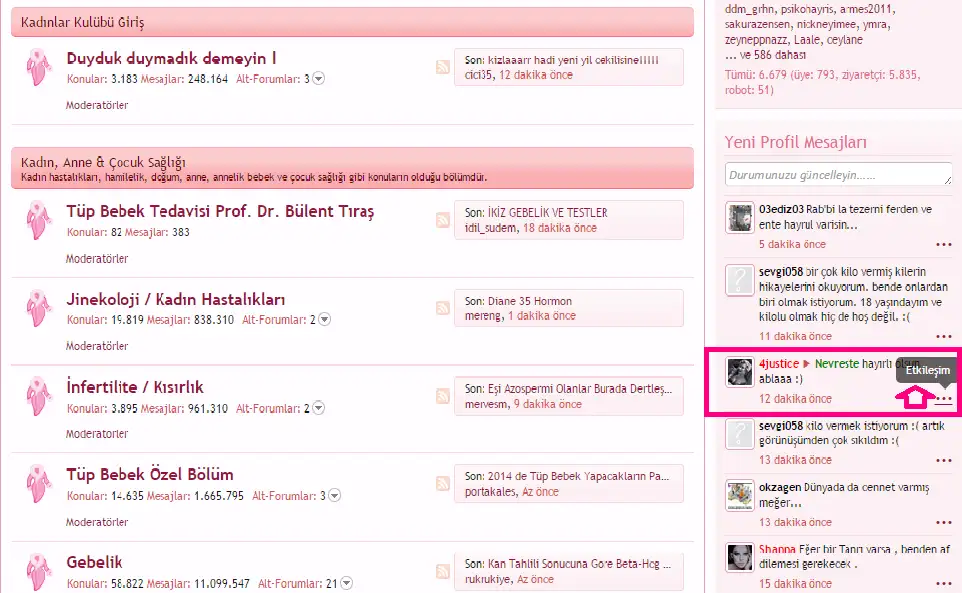Open interaction dots on sevgi058 13 dakika önce message
The width and height of the screenshot is (962, 593).
[944, 461]
